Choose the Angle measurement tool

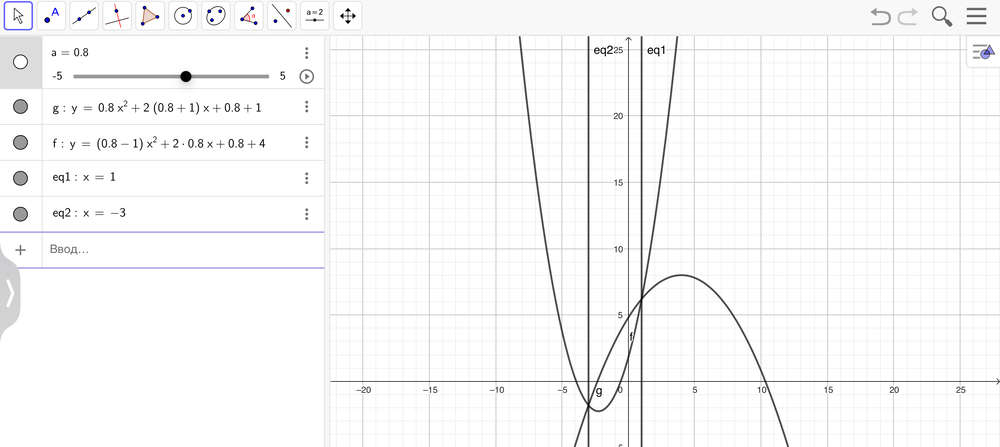[248, 16]
